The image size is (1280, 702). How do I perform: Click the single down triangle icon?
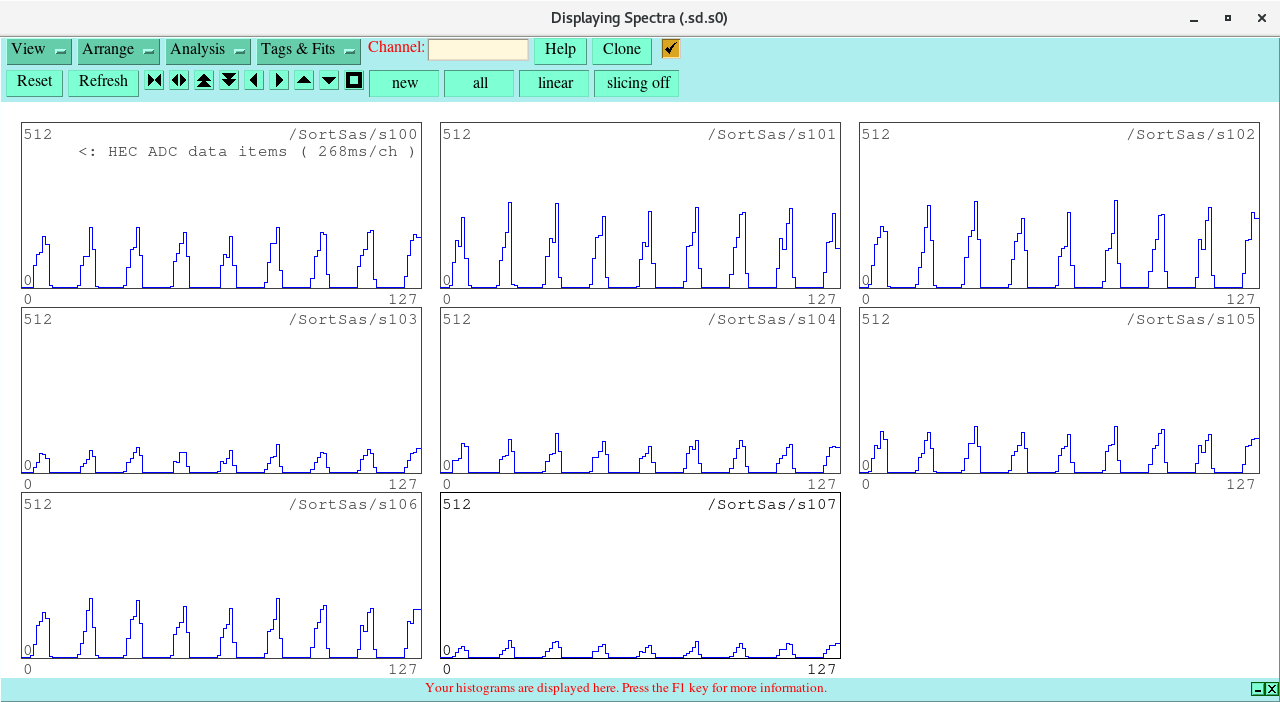pos(329,81)
